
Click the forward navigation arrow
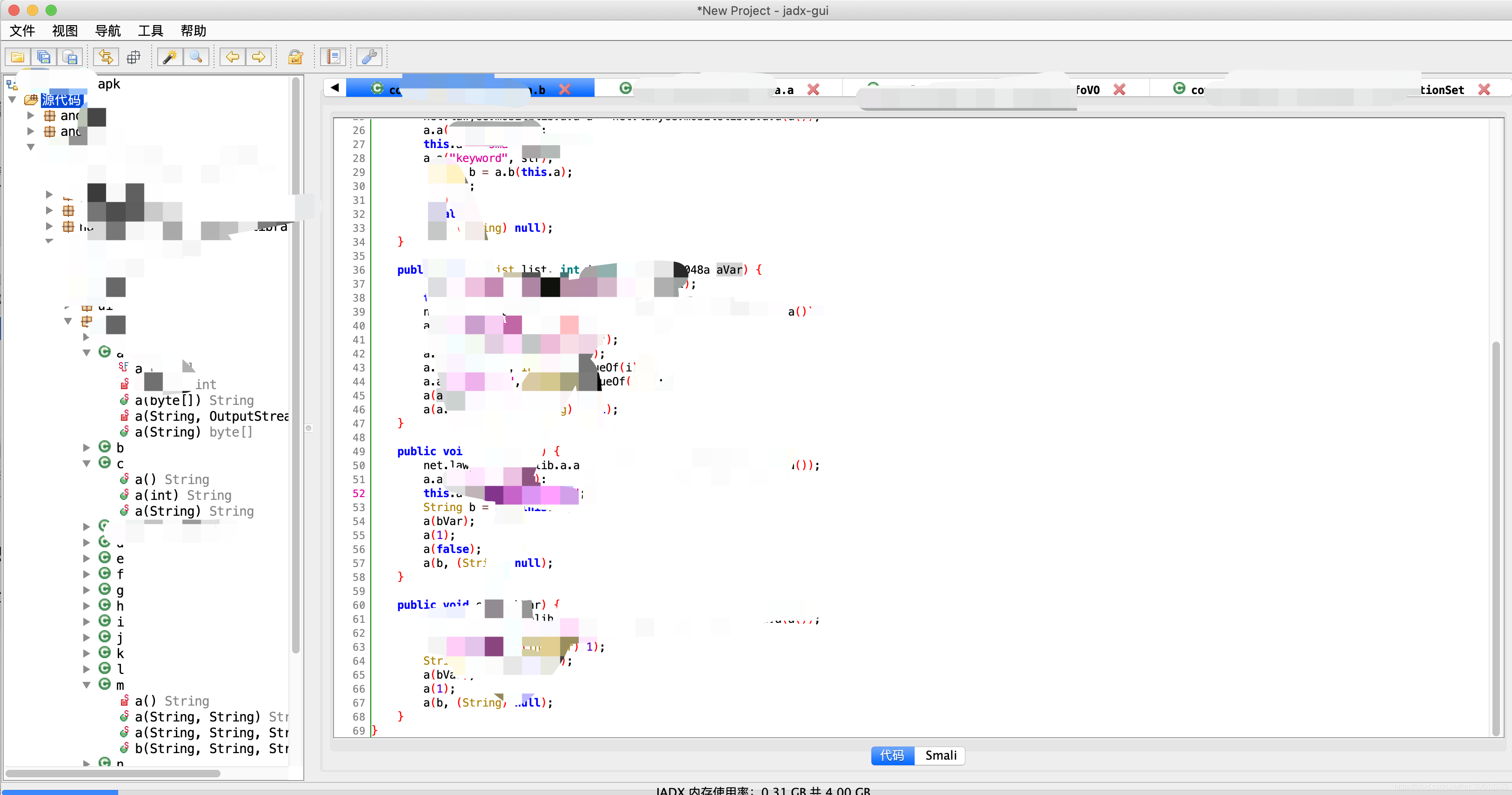[258, 57]
